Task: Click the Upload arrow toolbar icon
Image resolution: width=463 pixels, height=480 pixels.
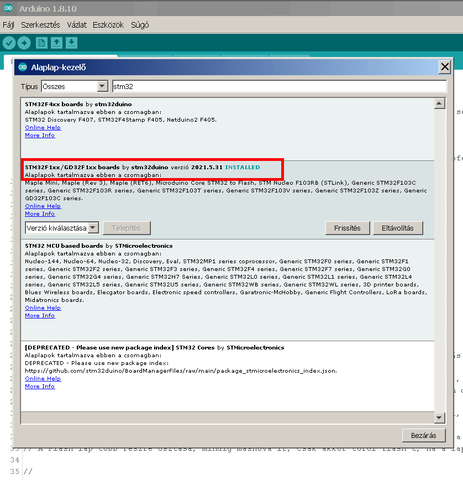Action: click(x=24, y=43)
